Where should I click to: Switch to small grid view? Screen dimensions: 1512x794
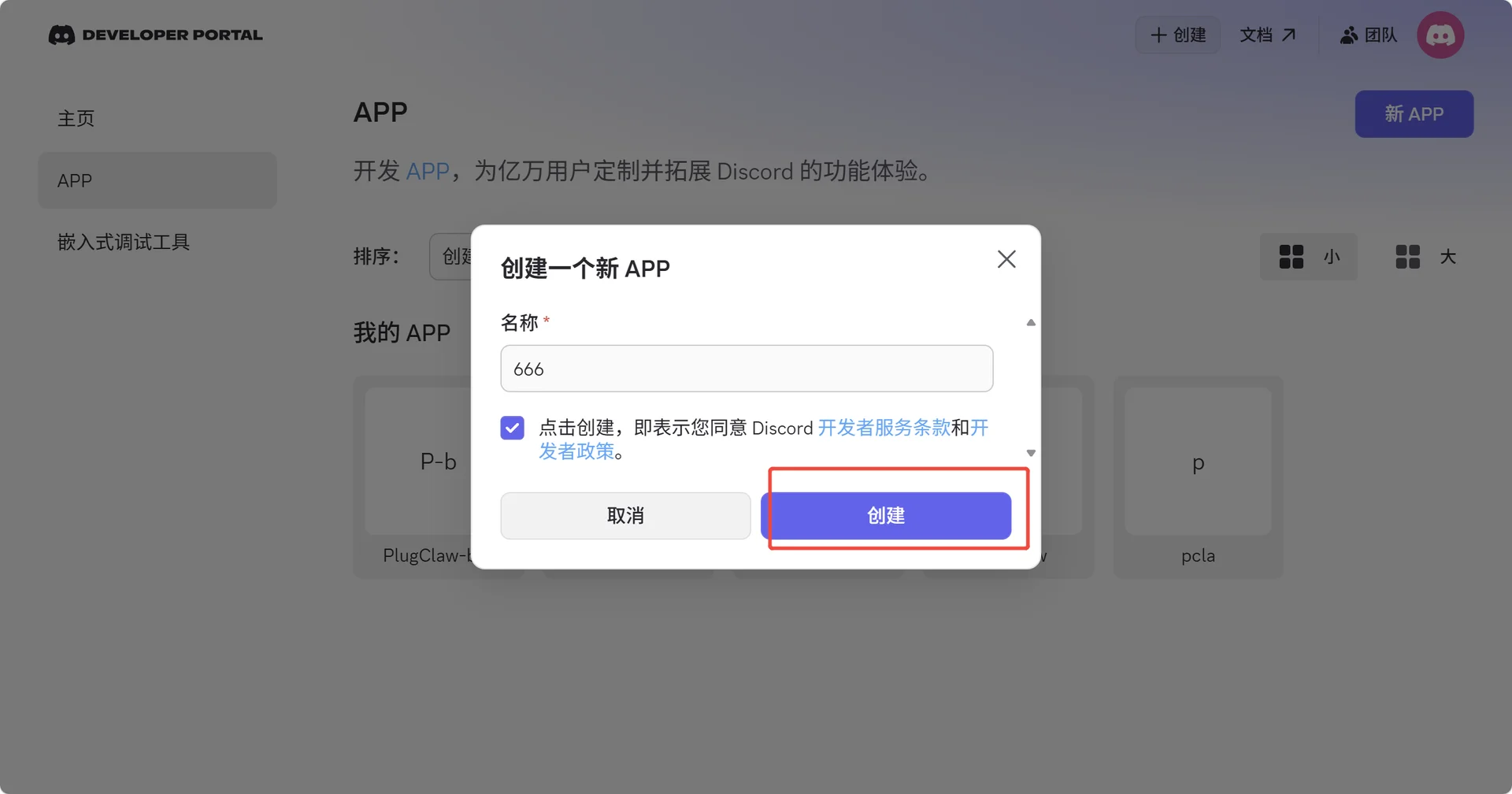(1309, 257)
